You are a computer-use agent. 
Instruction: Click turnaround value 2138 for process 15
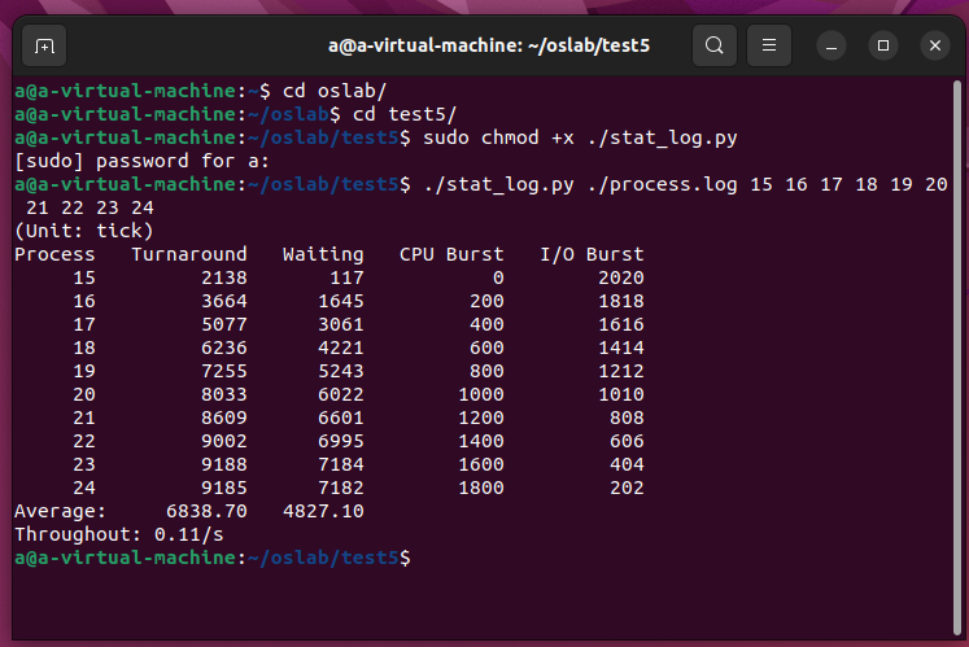(224, 278)
